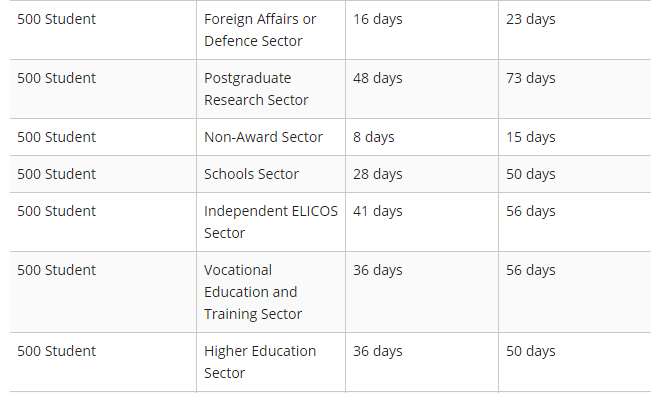Select the 28 days cell
651x393 pixels.
pyautogui.click(x=422, y=174)
